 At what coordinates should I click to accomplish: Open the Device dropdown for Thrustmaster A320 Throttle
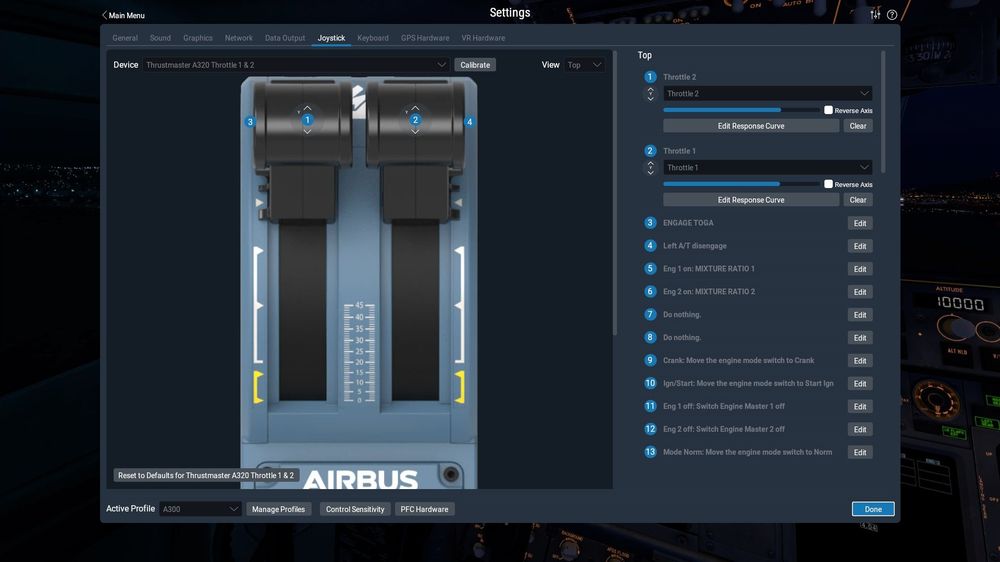(x=296, y=65)
